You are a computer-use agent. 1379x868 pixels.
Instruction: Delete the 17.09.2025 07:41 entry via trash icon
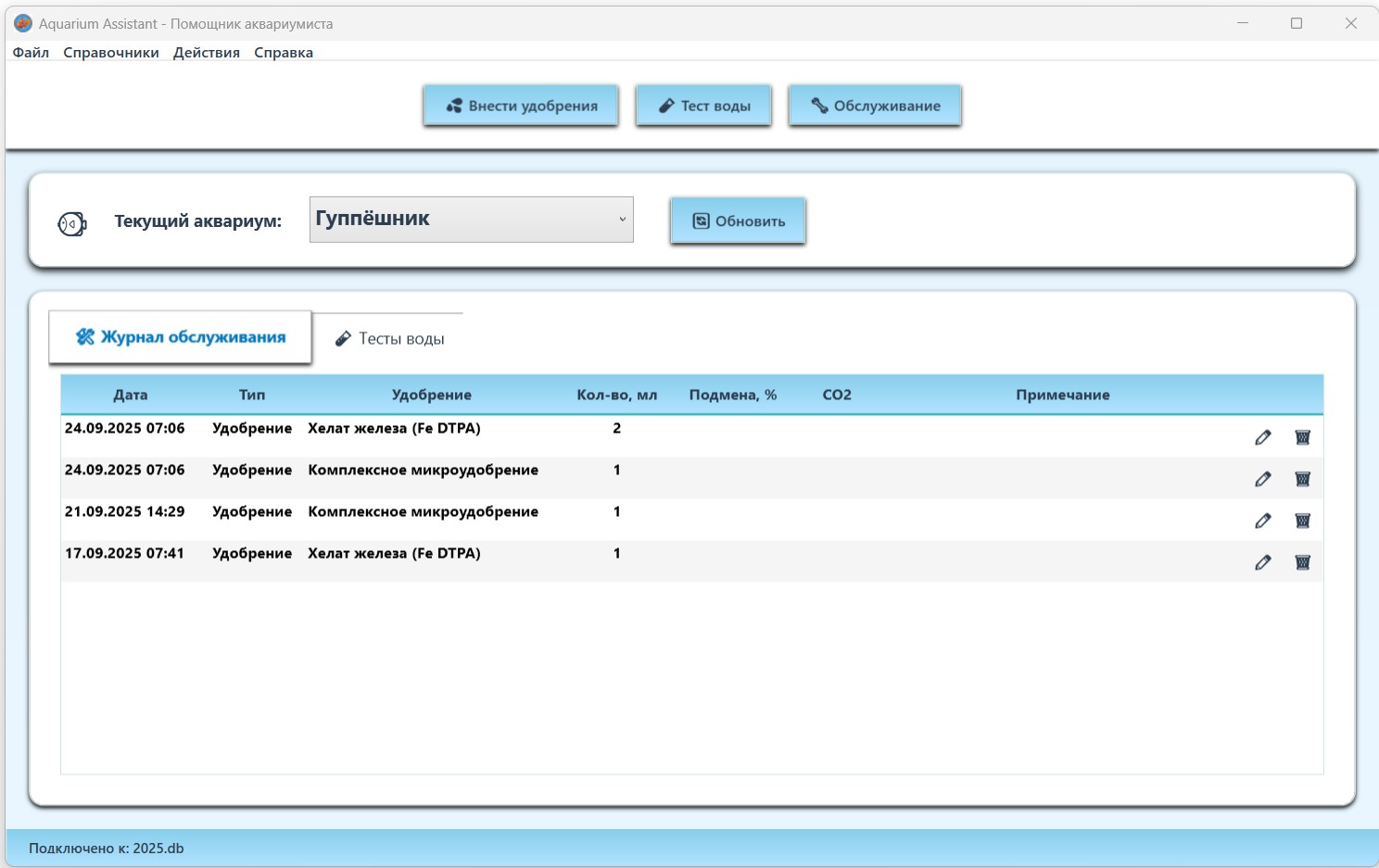(1302, 562)
